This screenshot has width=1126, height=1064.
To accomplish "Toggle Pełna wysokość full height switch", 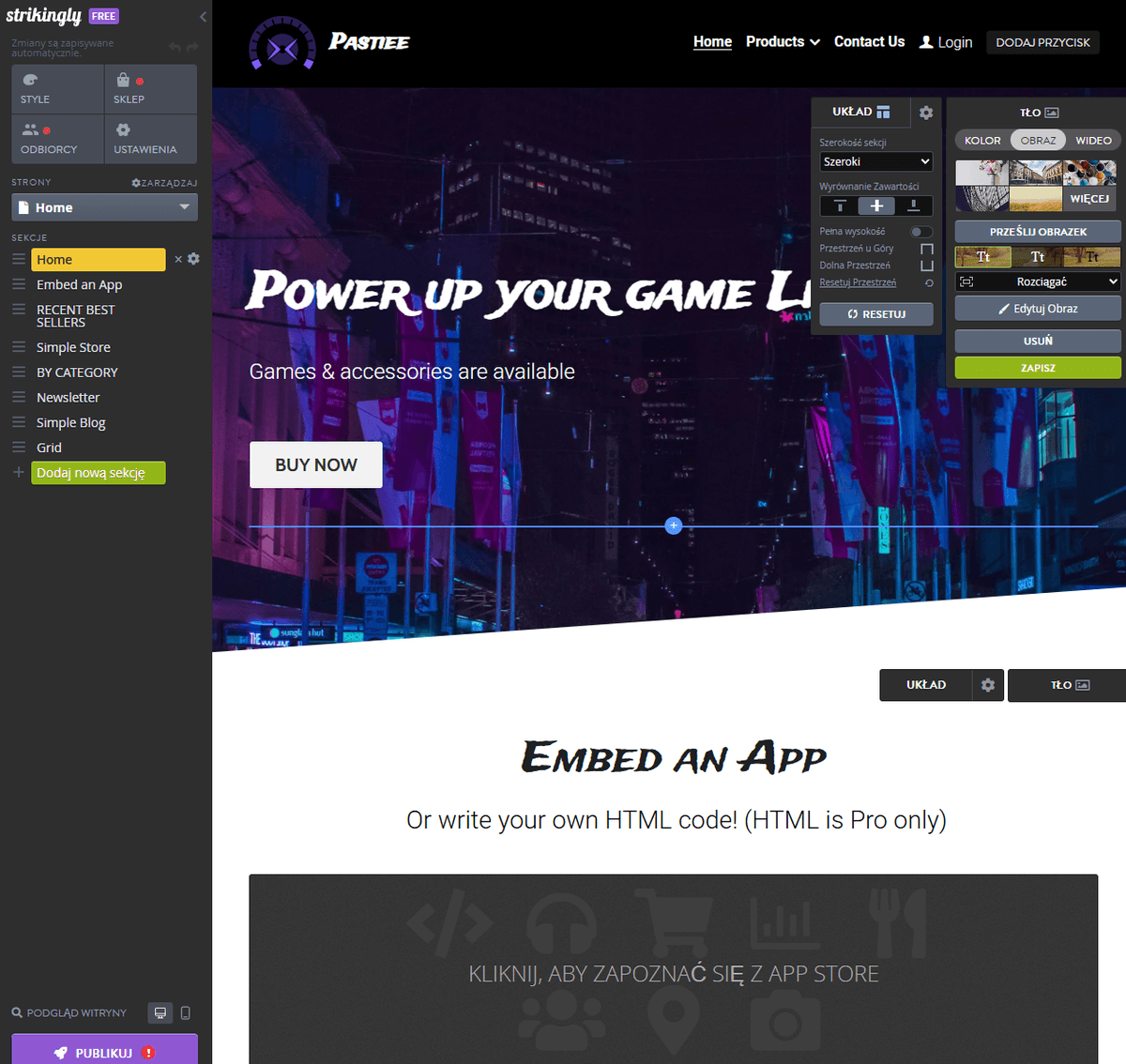I will tap(921, 232).
